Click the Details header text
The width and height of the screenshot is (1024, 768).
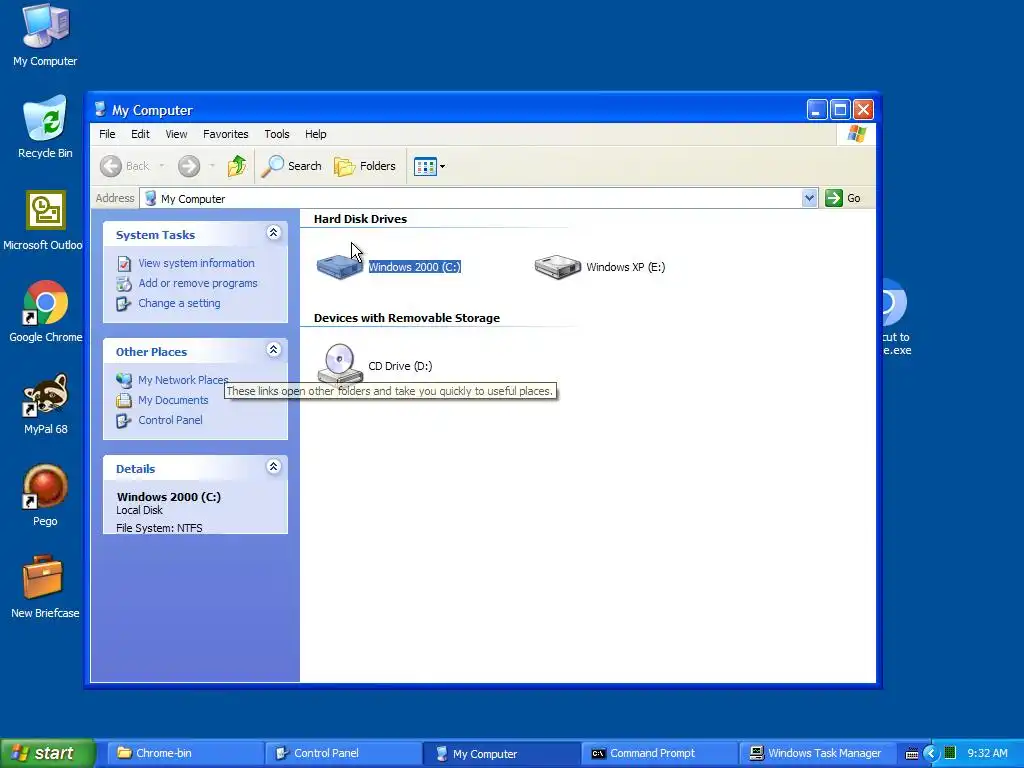pyautogui.click(x=135, y=469)
